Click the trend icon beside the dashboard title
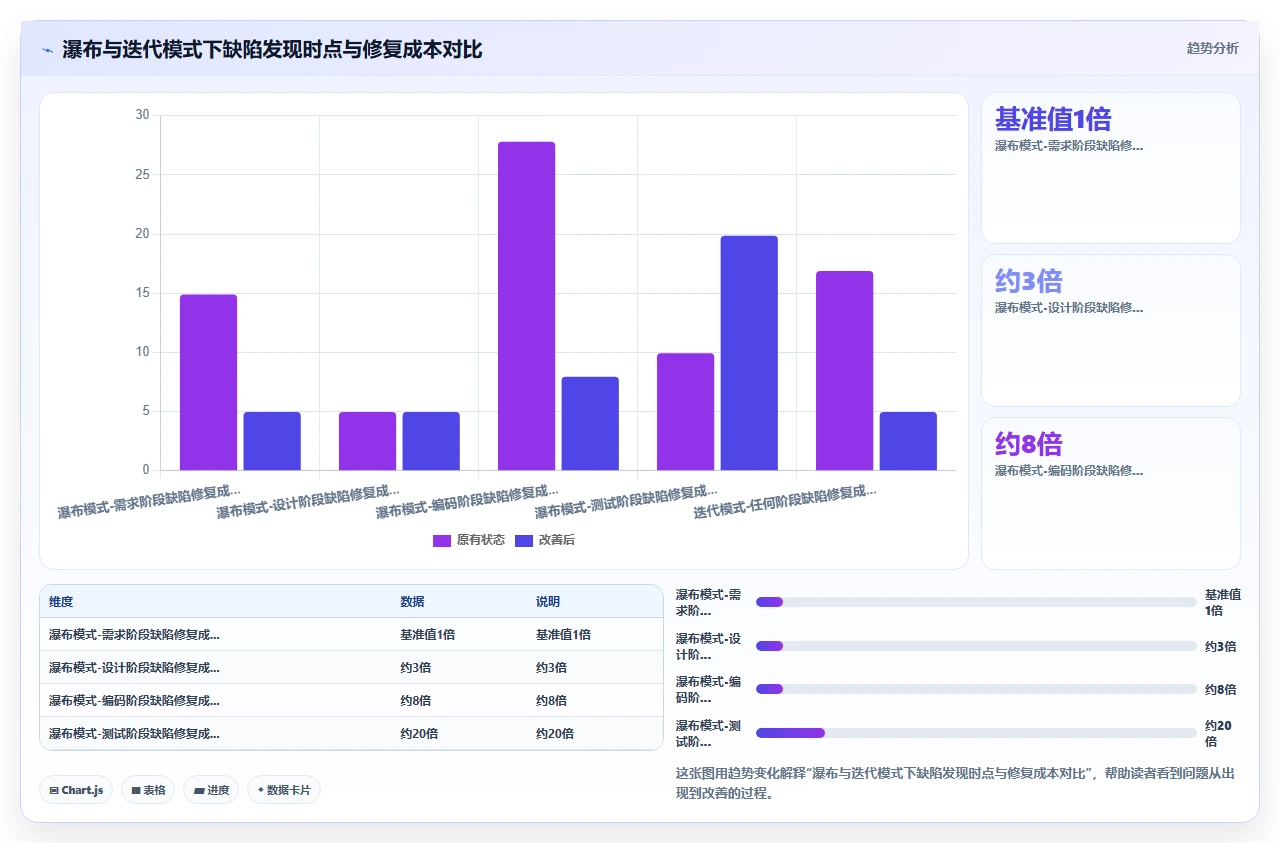Viewport: 1280px width, 843px height. pos(47,50)
